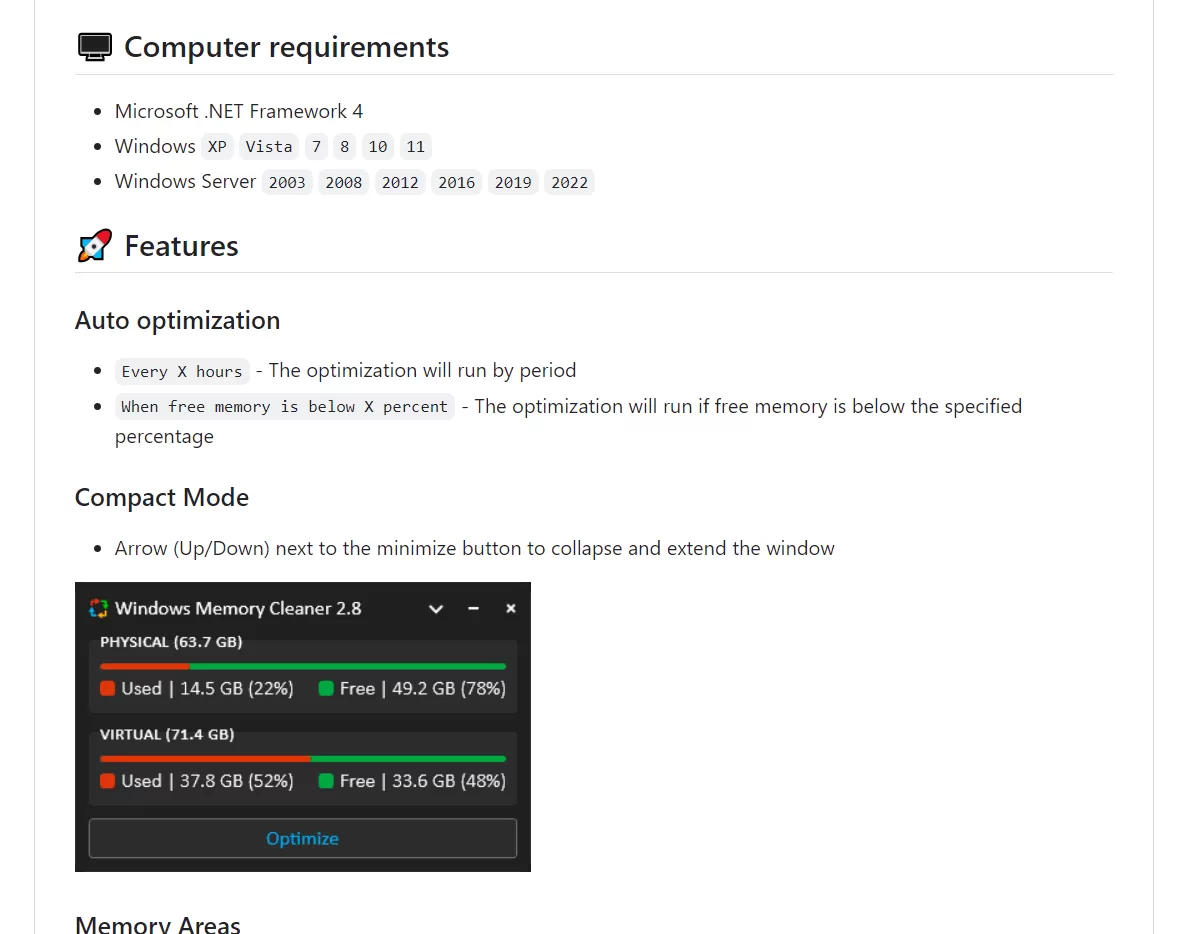Image resolution: width=1202 pixels, height=934 pixels.
Task: Click the red Used indicator under Physical memory
Action: 106,688
